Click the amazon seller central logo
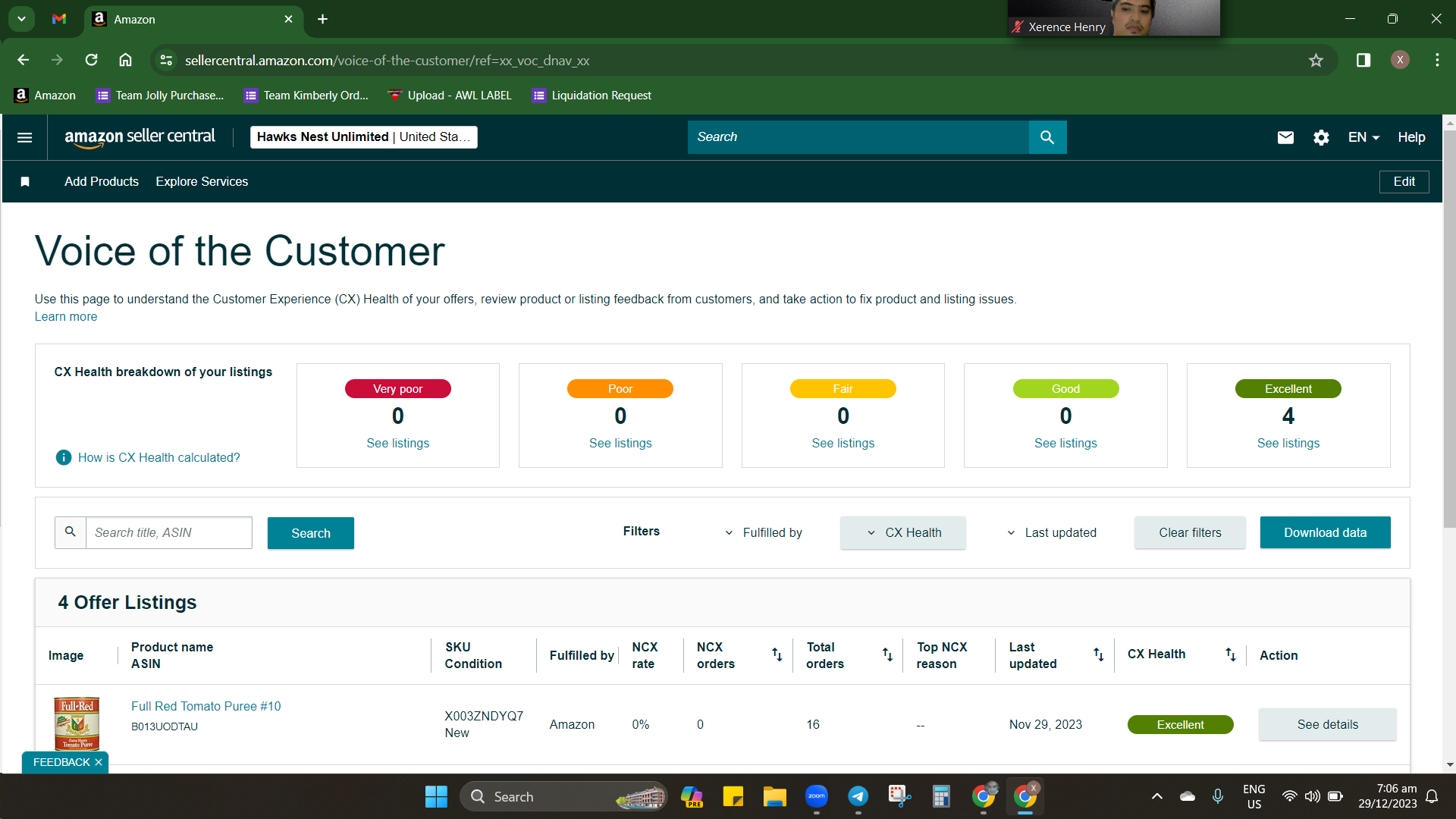Screen dimensions: 1456x819 point(140,137)
